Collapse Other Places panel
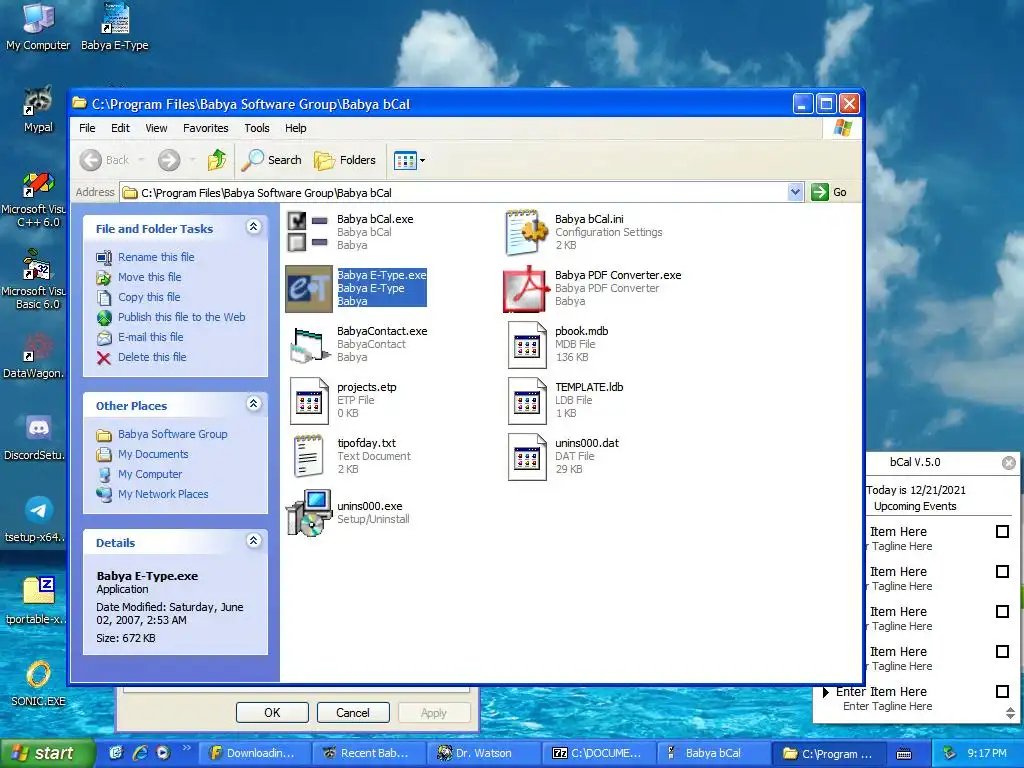1024x768 pixels. pyautogui.click(x=253, y=404)
